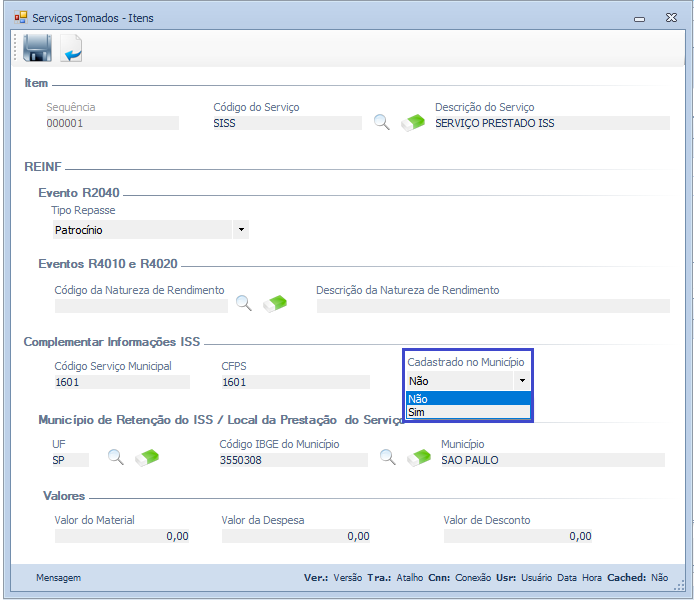Click the Valor da Despesa field

(295, 536)
